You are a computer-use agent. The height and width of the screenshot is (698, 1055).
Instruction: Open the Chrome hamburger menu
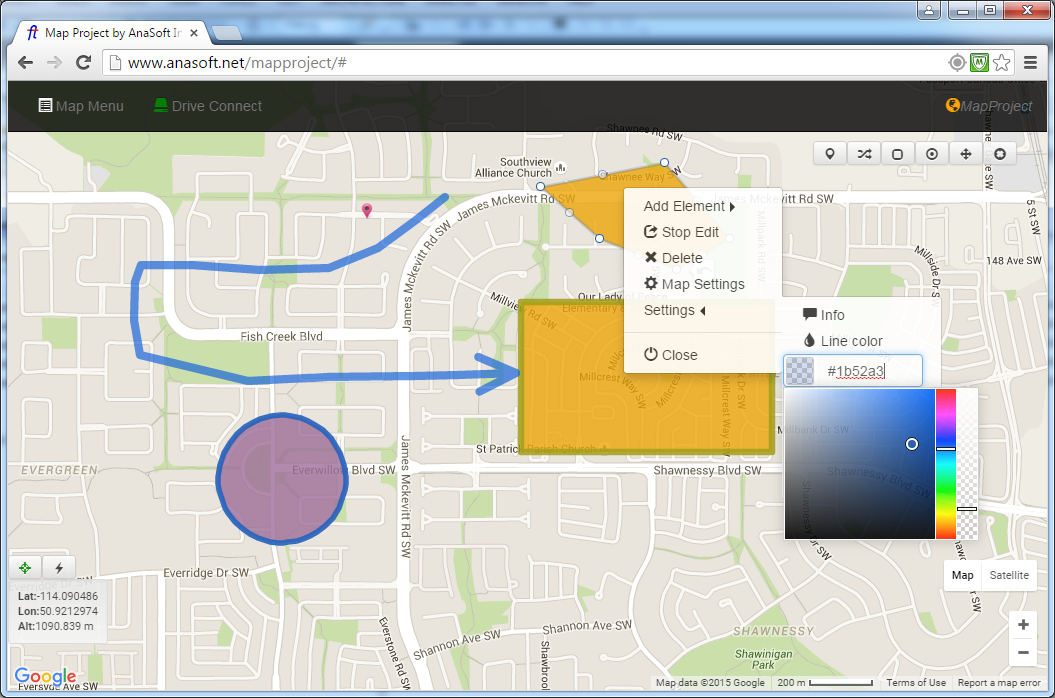1030,63
